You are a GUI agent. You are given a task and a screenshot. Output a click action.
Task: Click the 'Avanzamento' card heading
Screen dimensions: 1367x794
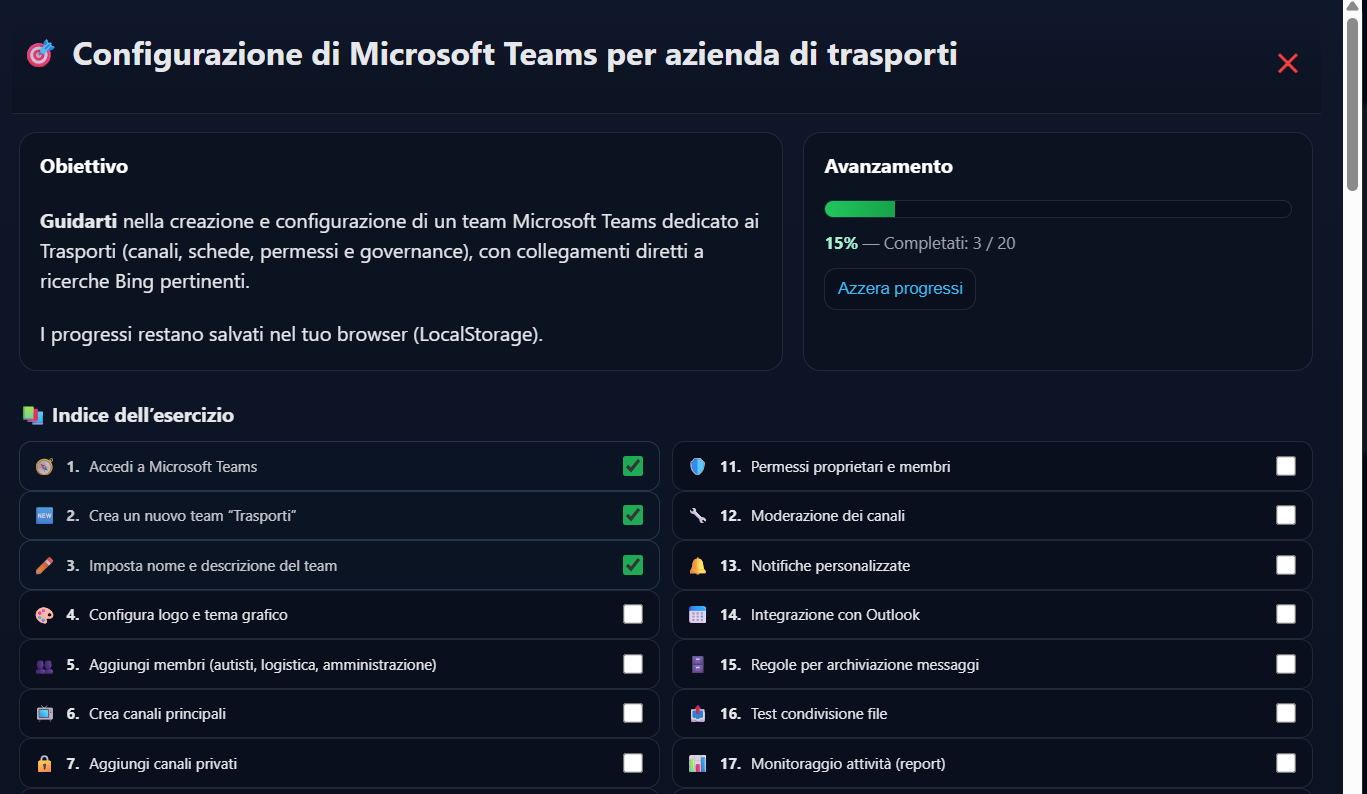(x=888, y=167)
